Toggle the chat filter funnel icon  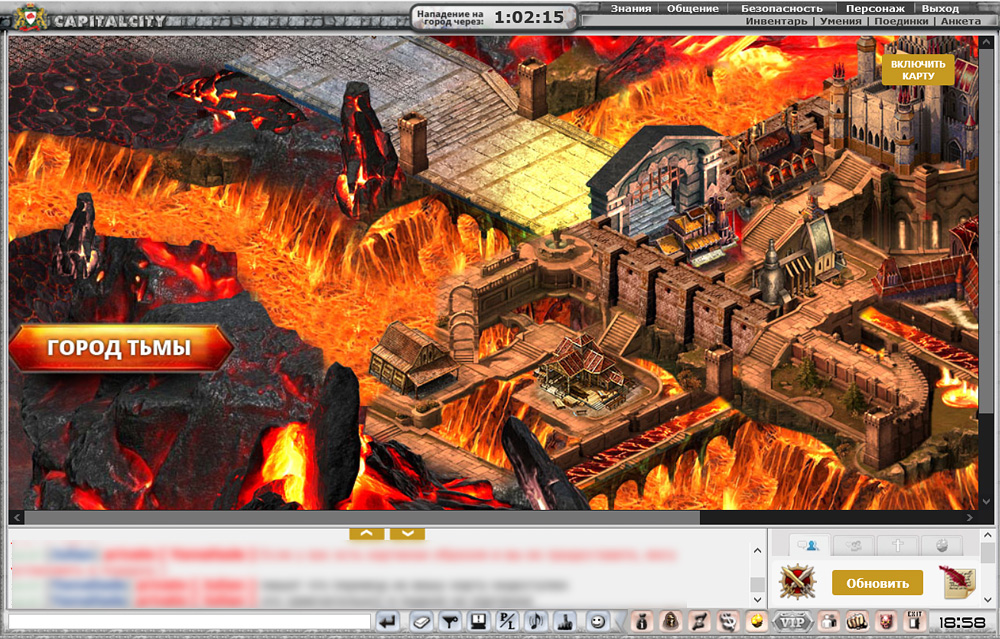click(451, 621)
